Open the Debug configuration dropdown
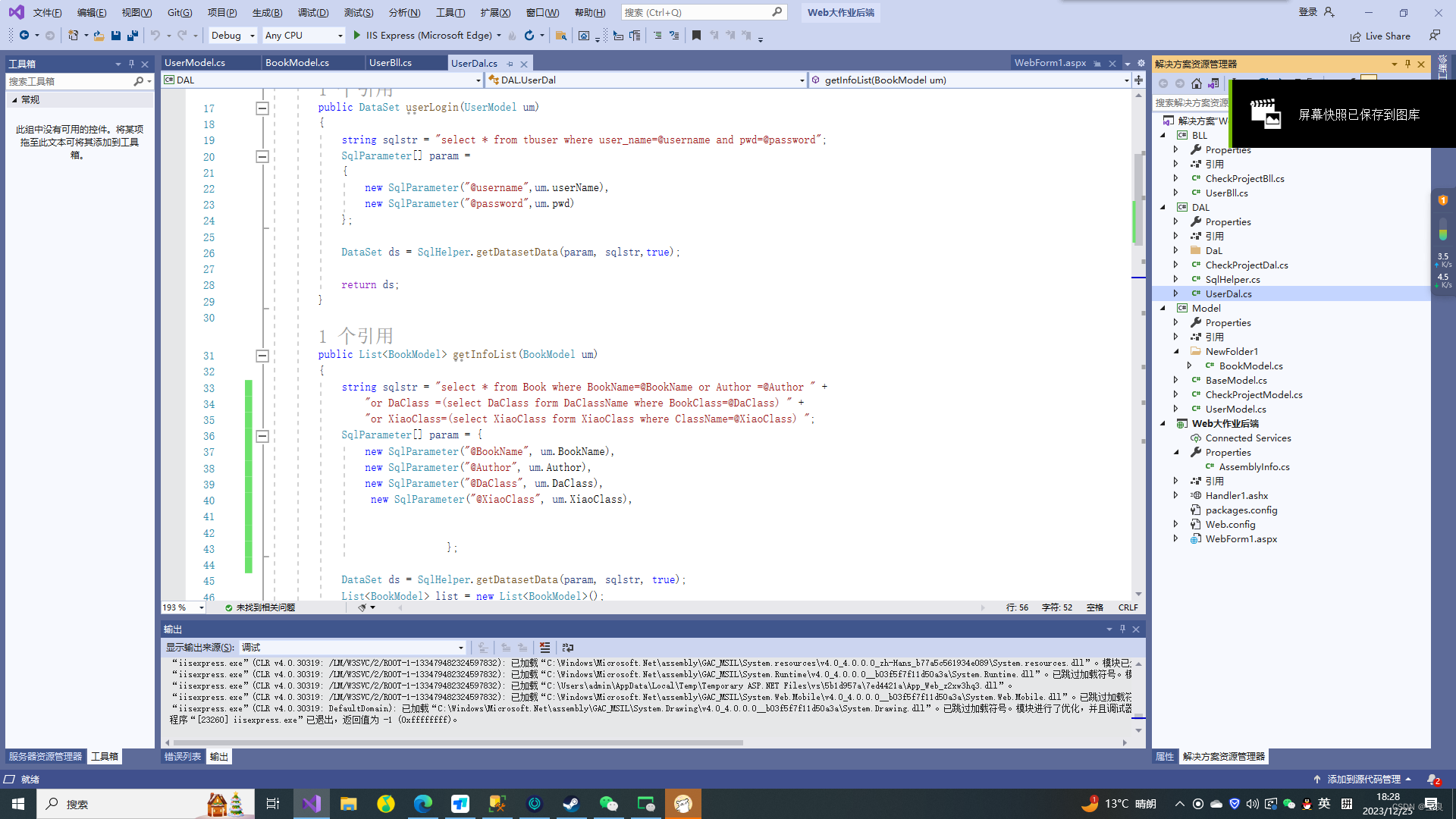The height and width of the screenshot is (819, 1456). [x=252, y=36]
